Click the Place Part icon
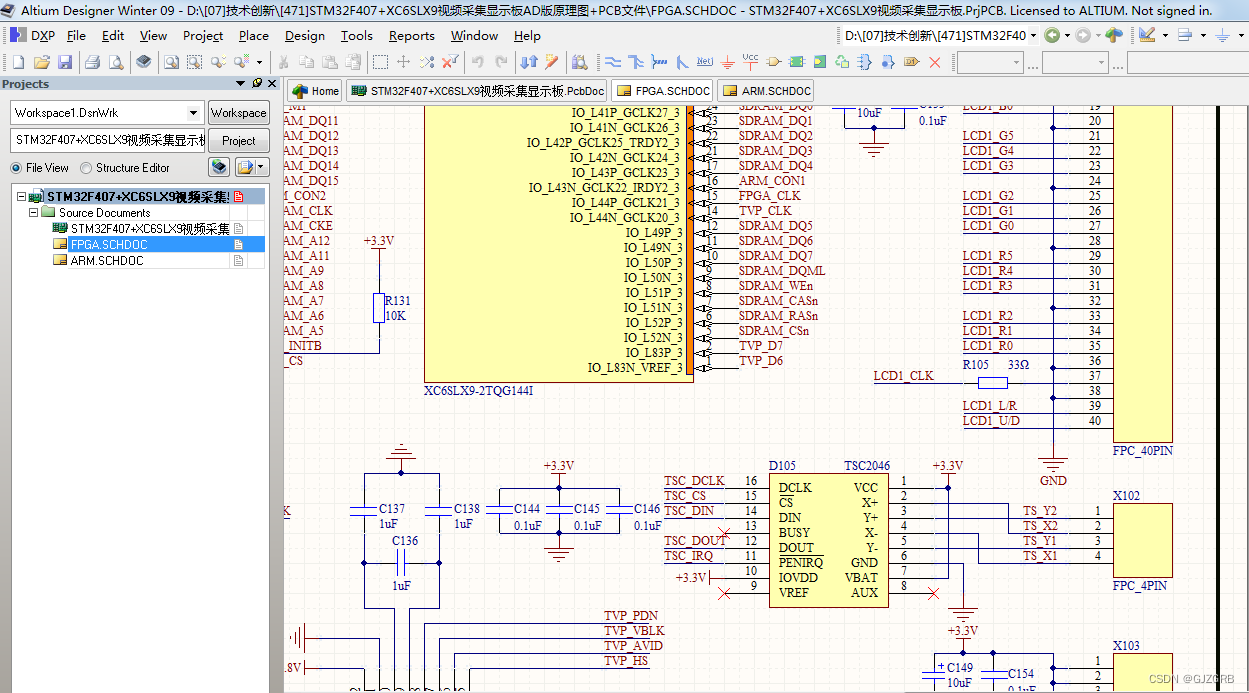Image resolution: width=1249 pixels, height=693 pixels. [773, 62]
